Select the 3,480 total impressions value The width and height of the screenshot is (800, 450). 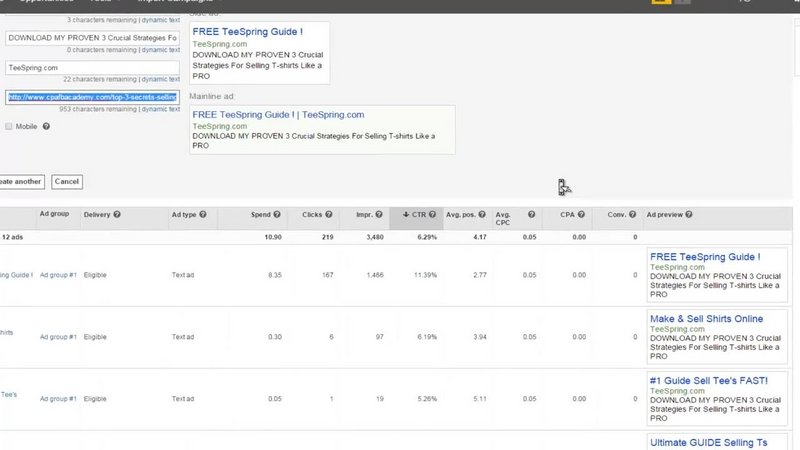coord(375,237)
